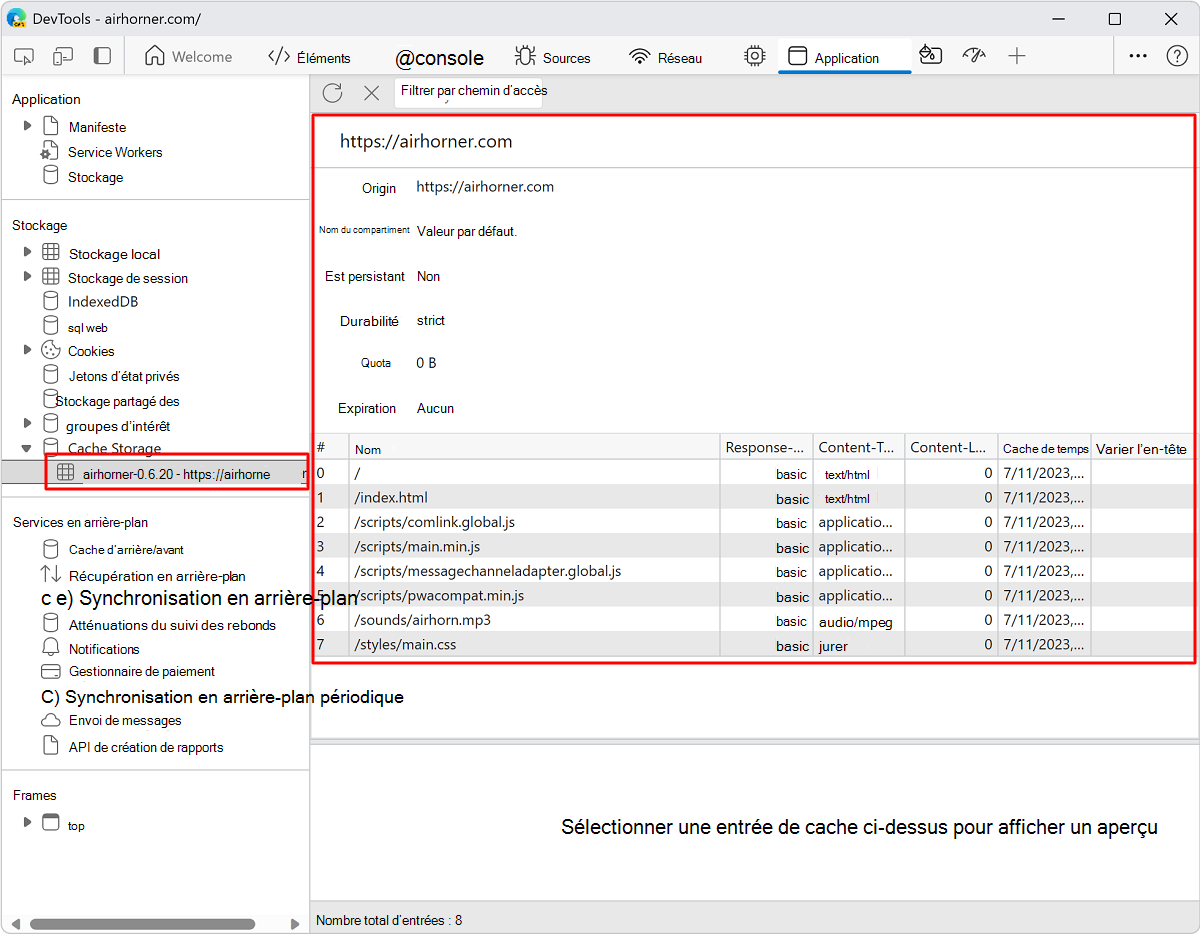
Task: Sort by the Nom column header
Action: point(534,447)
